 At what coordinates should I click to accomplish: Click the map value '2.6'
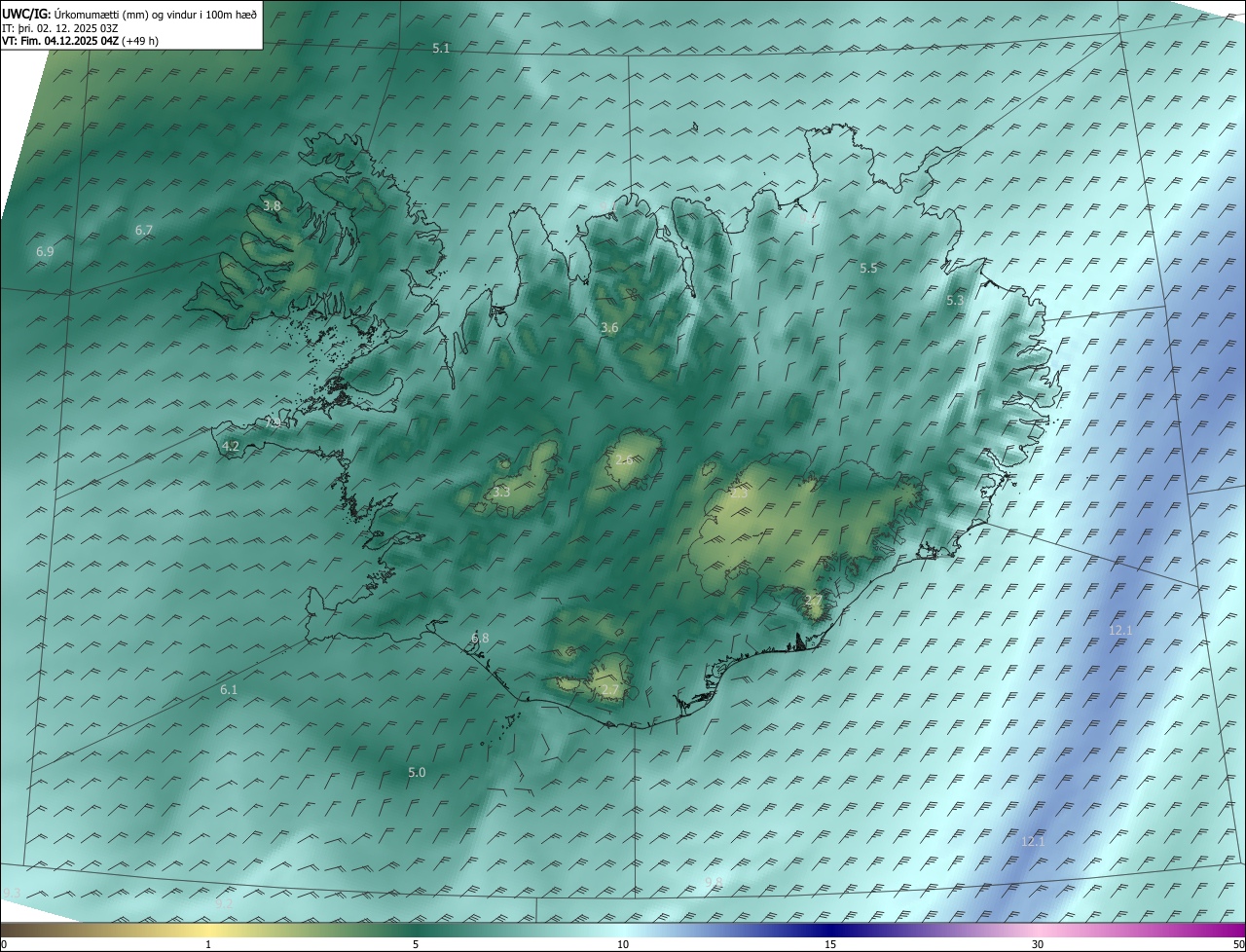624,459
